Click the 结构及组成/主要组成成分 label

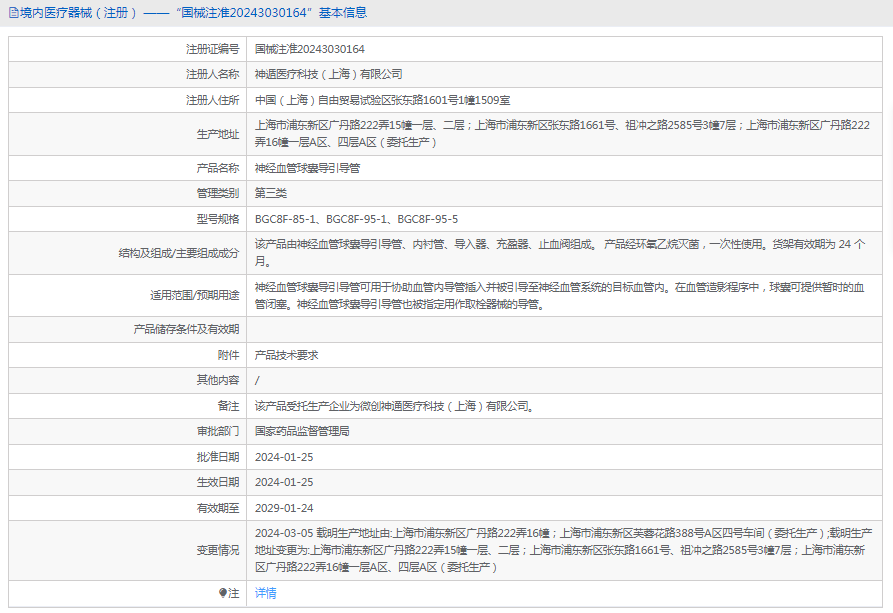[179, 253]
